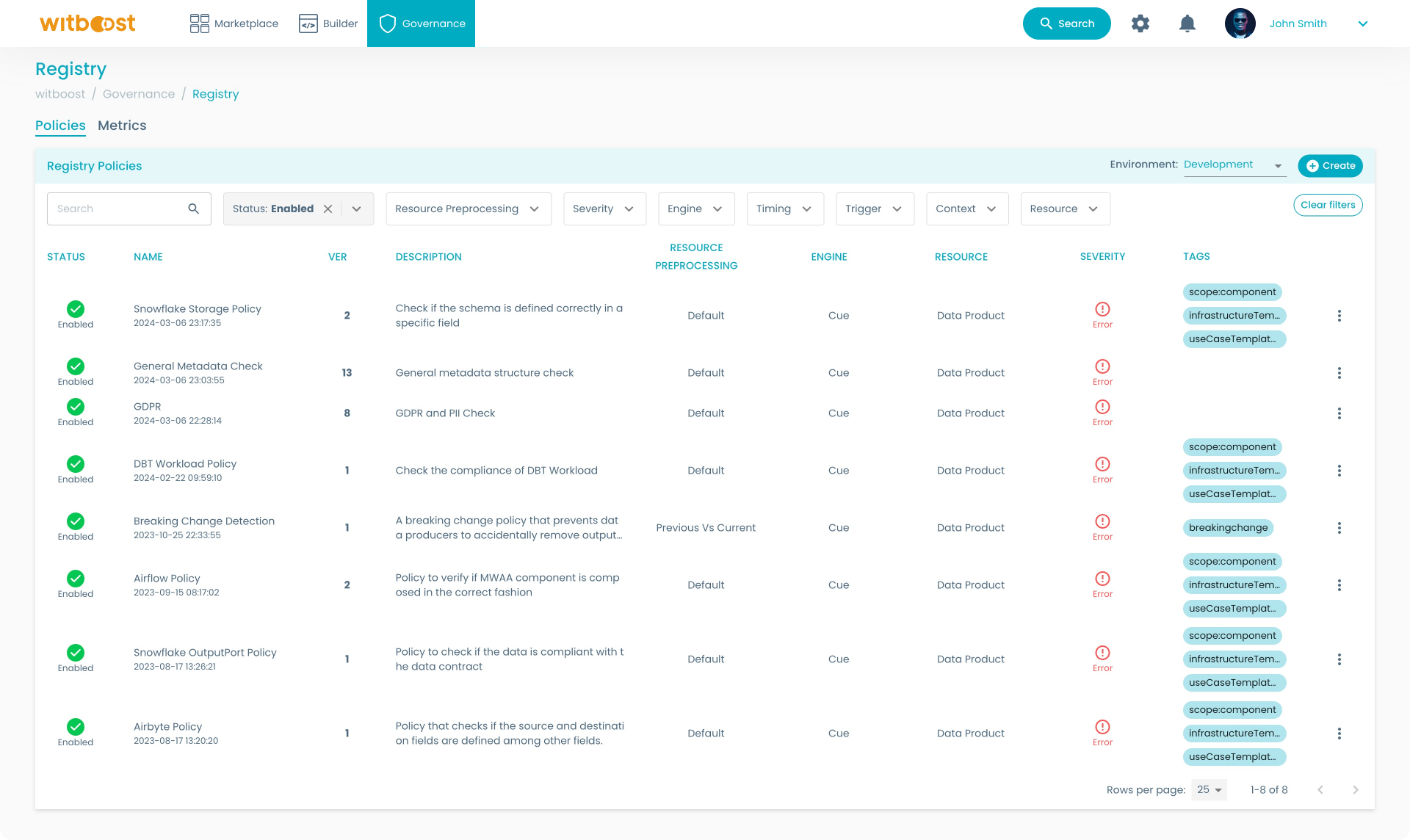Change rows per page dropdown
1410x840 pixels.
[x=1208, y=790]
